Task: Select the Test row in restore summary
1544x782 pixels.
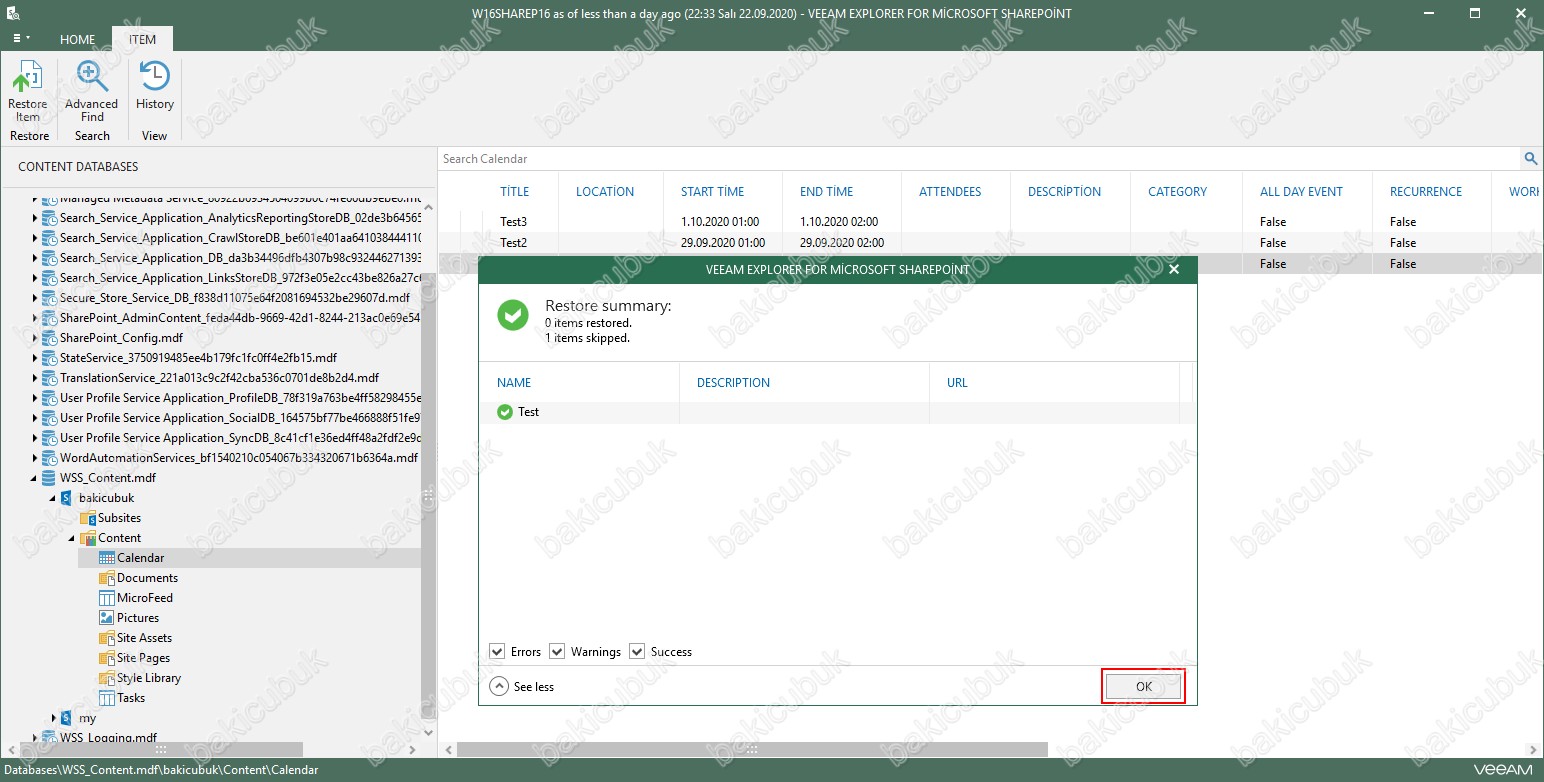Action: click(x=836, y=412)
